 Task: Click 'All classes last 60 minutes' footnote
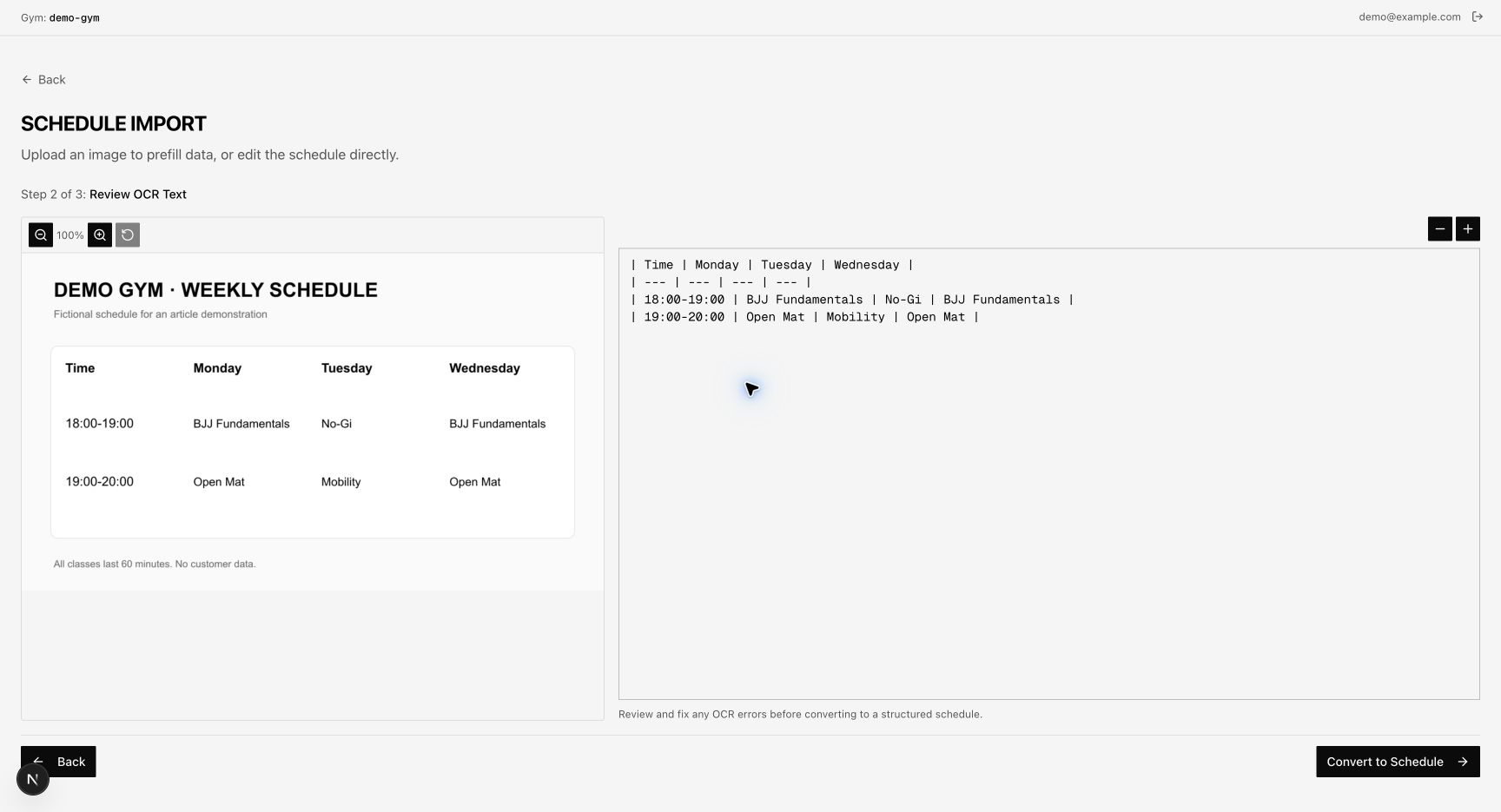155,564
